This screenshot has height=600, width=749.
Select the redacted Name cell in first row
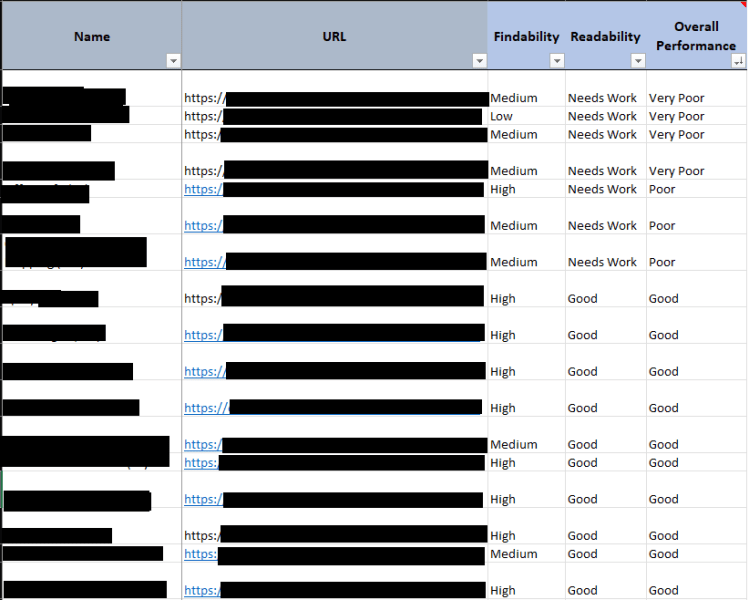[64, 97]
